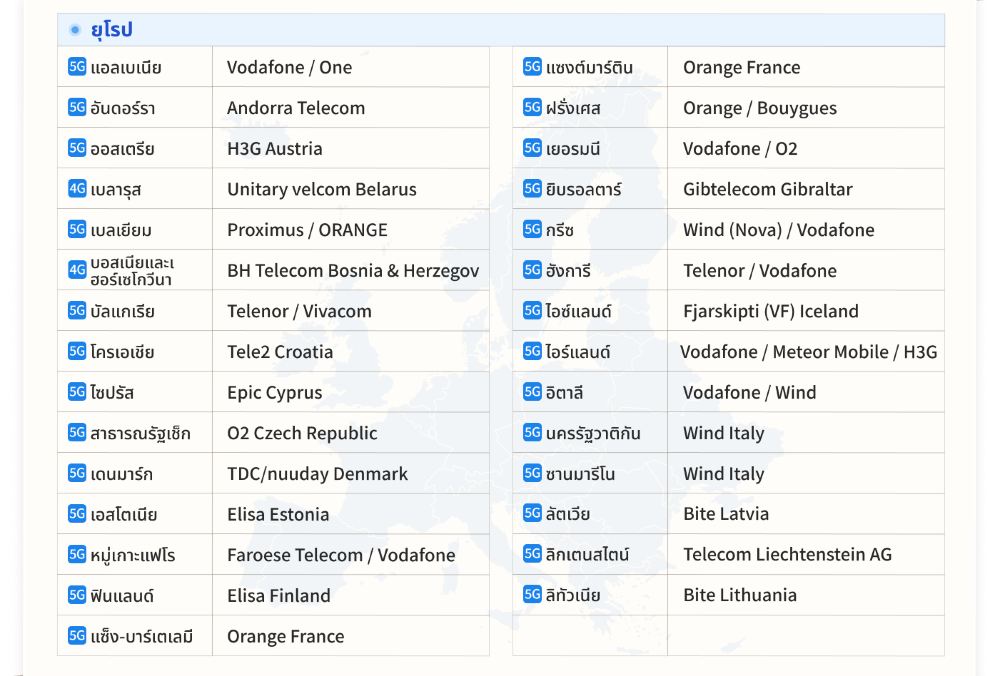Click the country name นครรัฐวาติกัน
1000x676 pixels.
593,433
